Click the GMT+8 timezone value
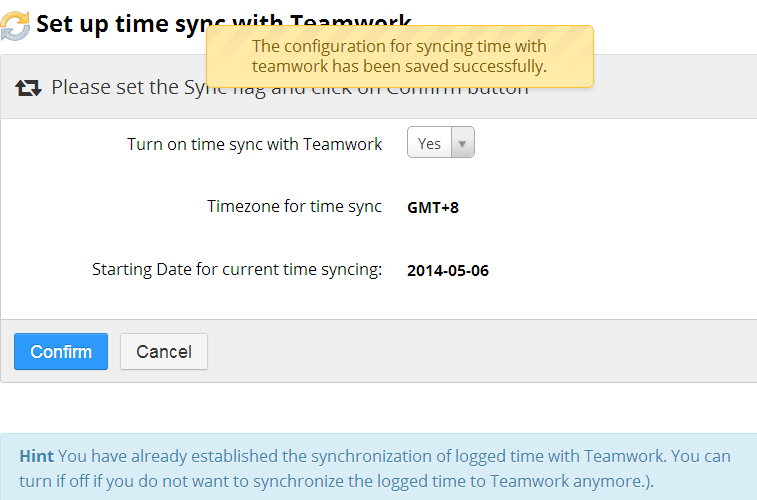The height and width of the screenshot is (500, 757). click(433, 208)
